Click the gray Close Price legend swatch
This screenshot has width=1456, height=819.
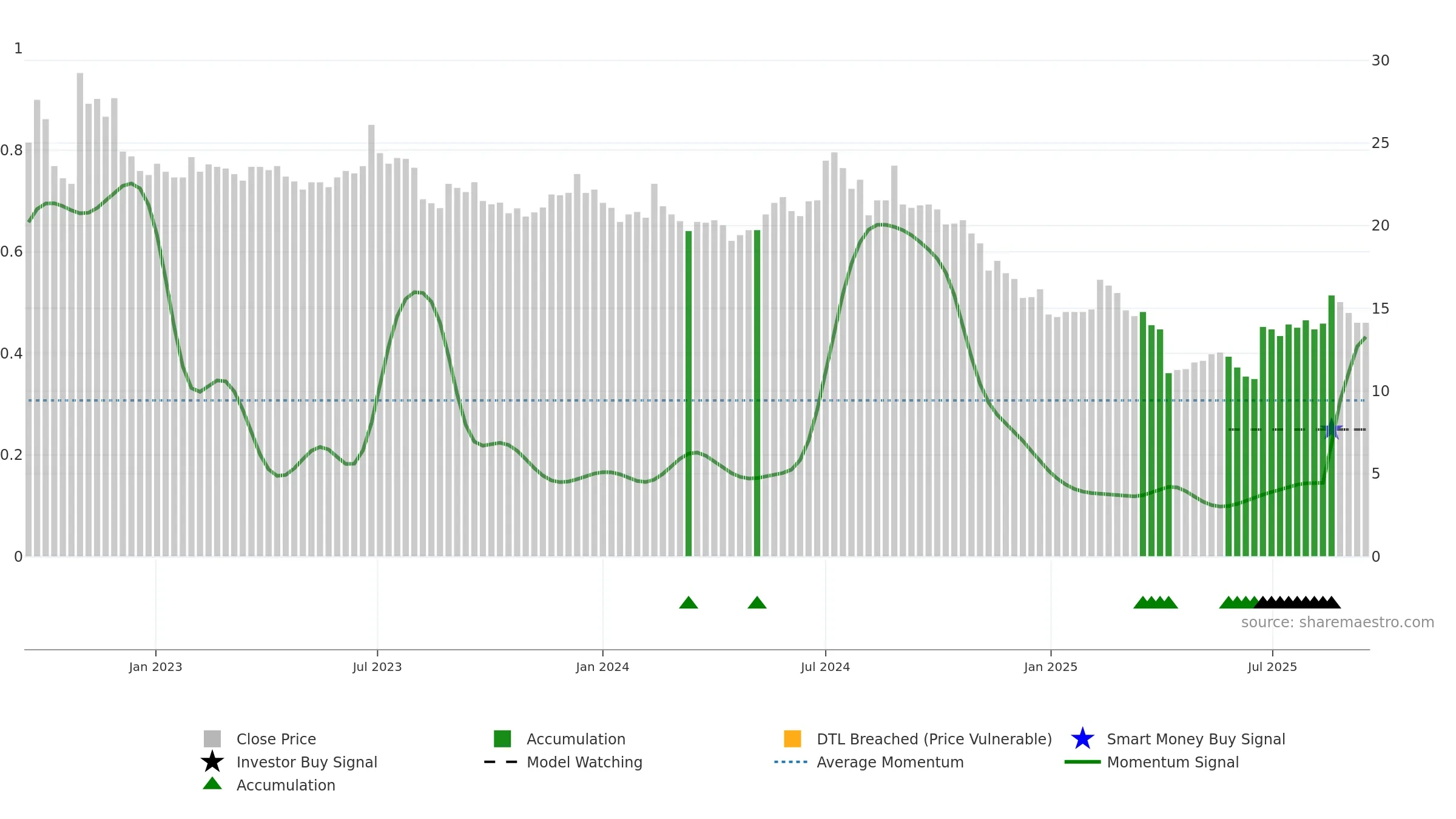(x=212, y=739)
